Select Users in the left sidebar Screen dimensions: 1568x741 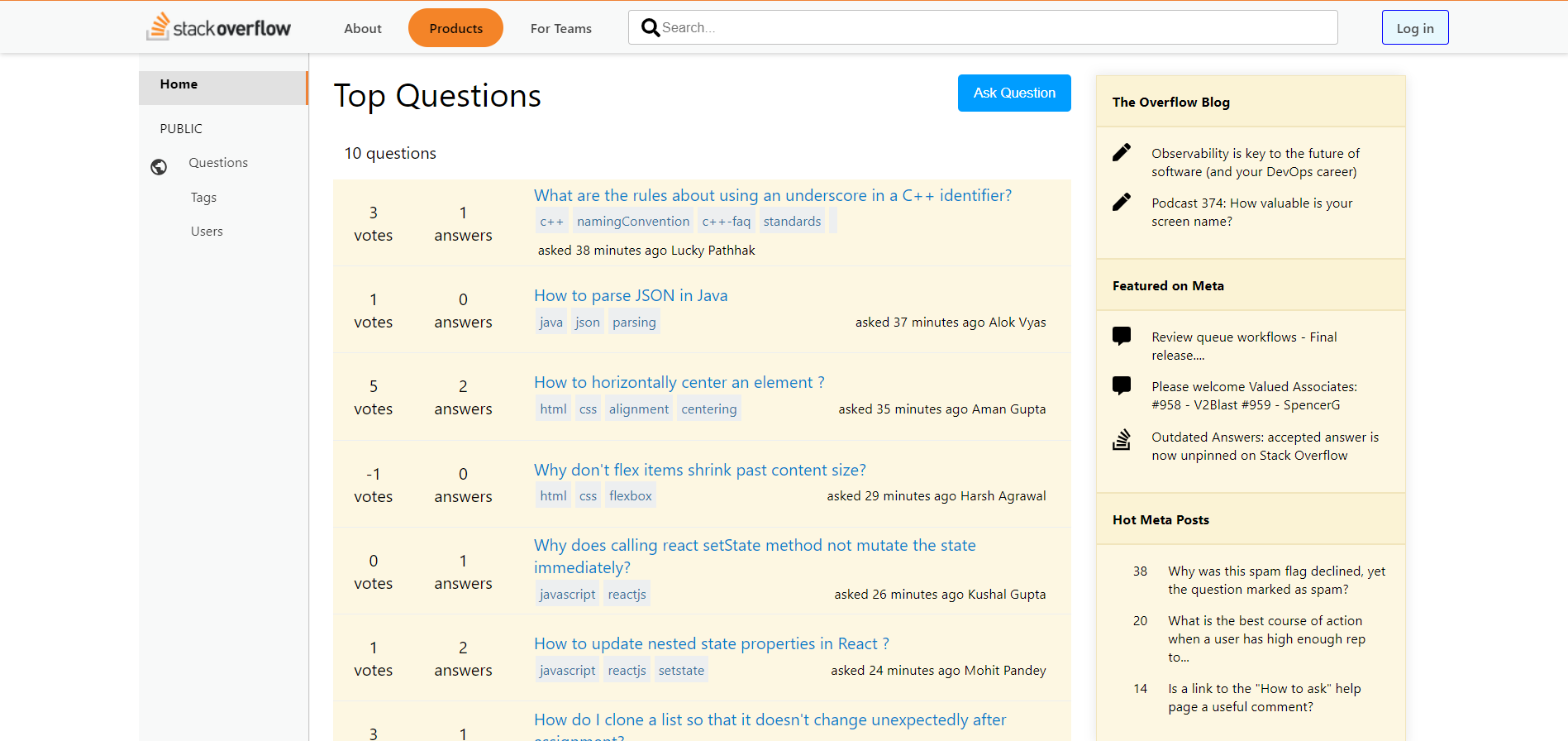pyautogui.click(x=207, y=232)
